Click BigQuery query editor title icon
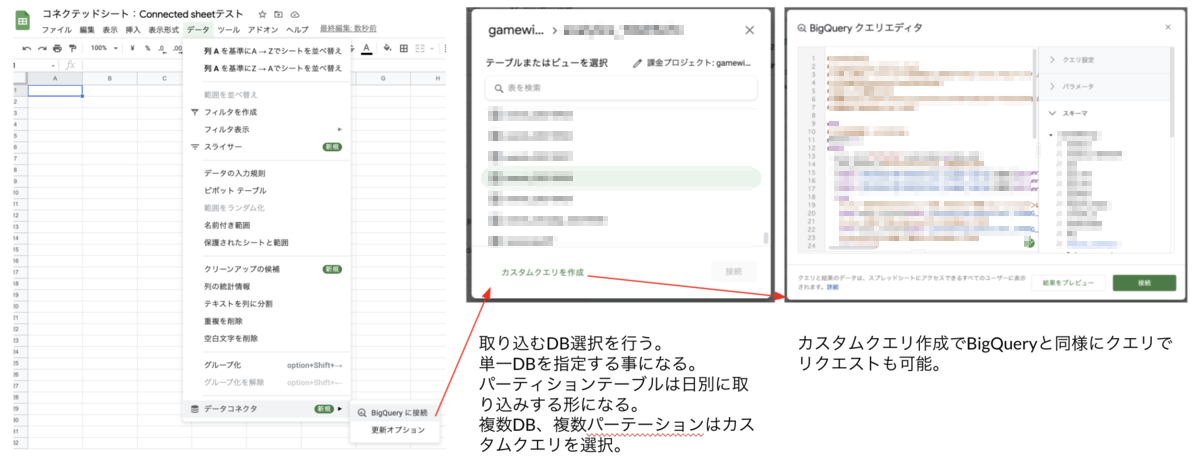 click(x=801, y=28)
